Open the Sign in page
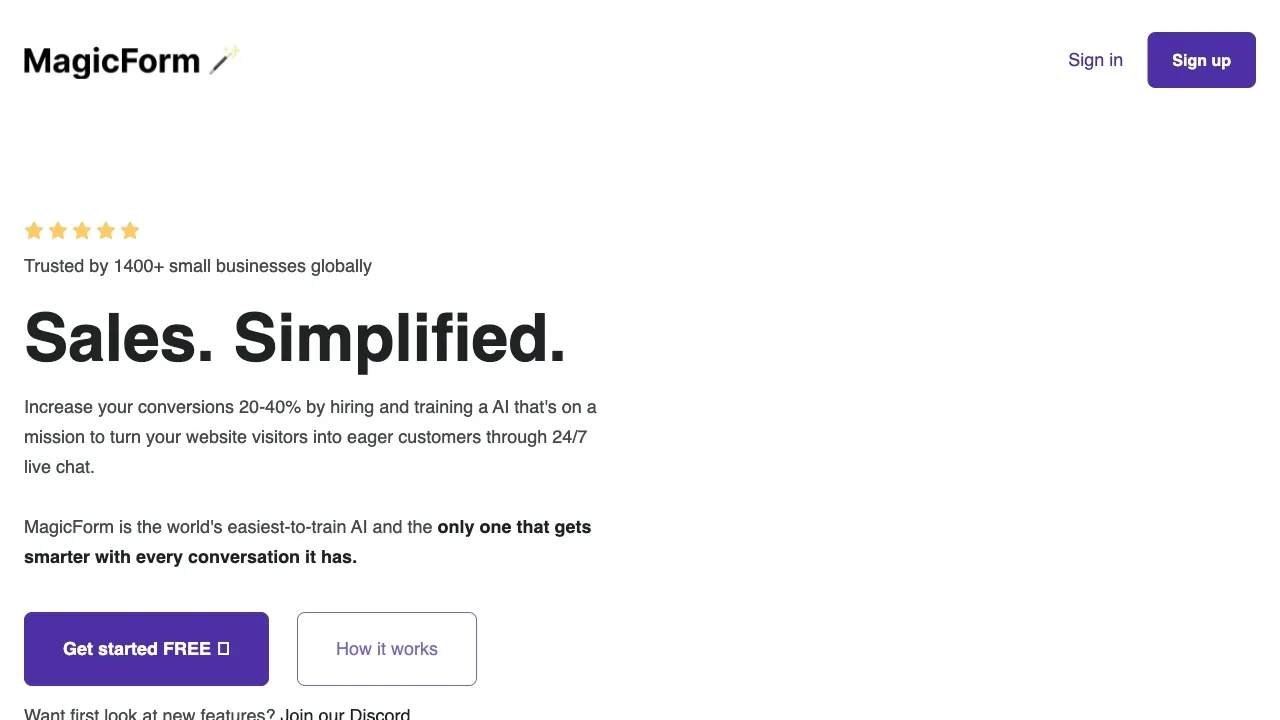 pyautogui.click(x=1095, y=60)
